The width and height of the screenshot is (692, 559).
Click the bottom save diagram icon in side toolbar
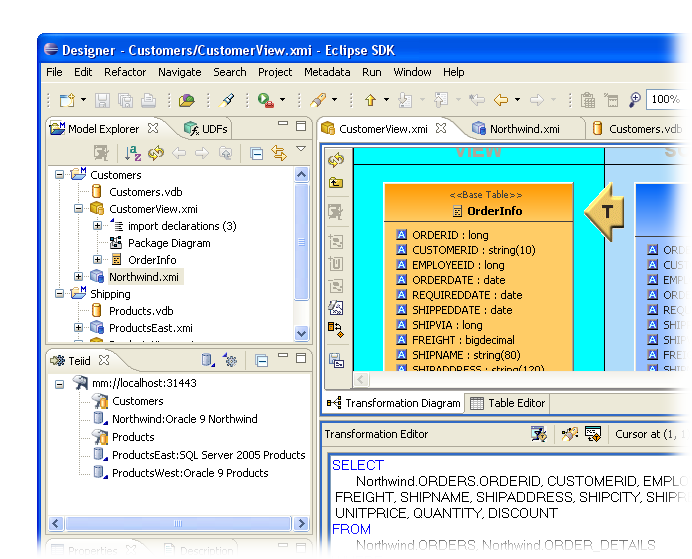[336, 360]
